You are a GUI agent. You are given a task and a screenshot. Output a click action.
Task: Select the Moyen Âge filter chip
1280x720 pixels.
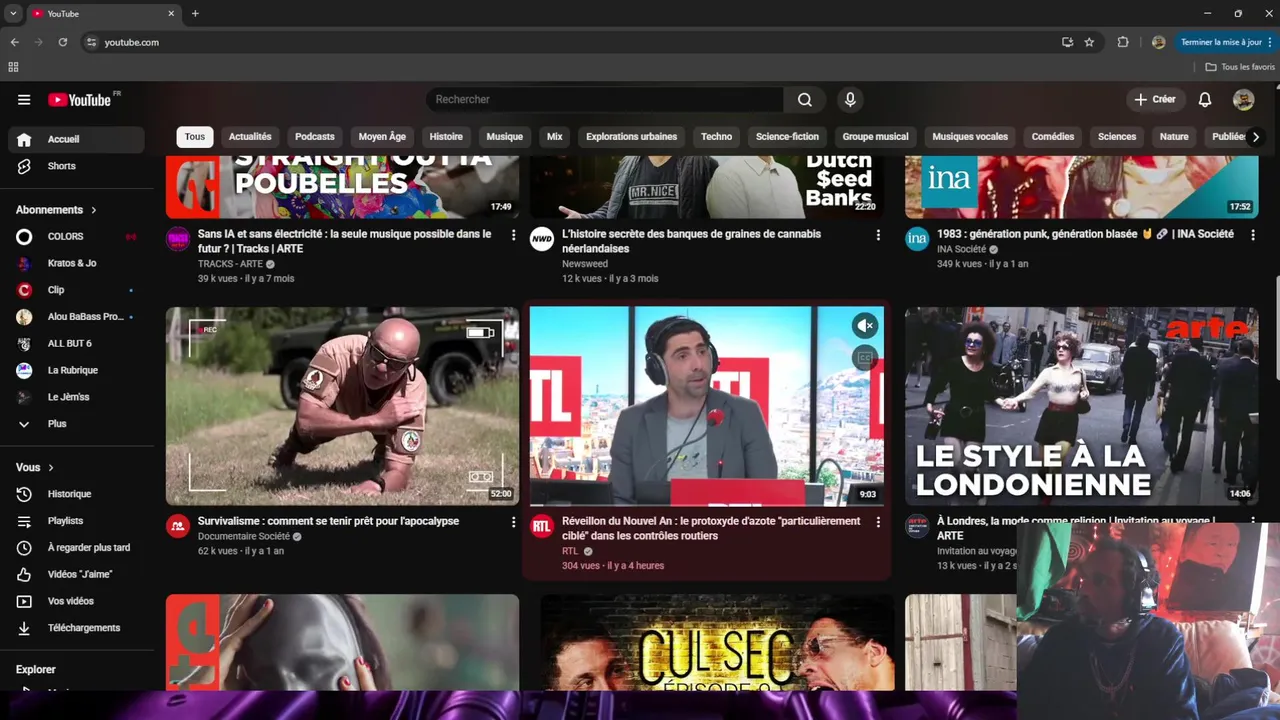click(x=382, y=137)
